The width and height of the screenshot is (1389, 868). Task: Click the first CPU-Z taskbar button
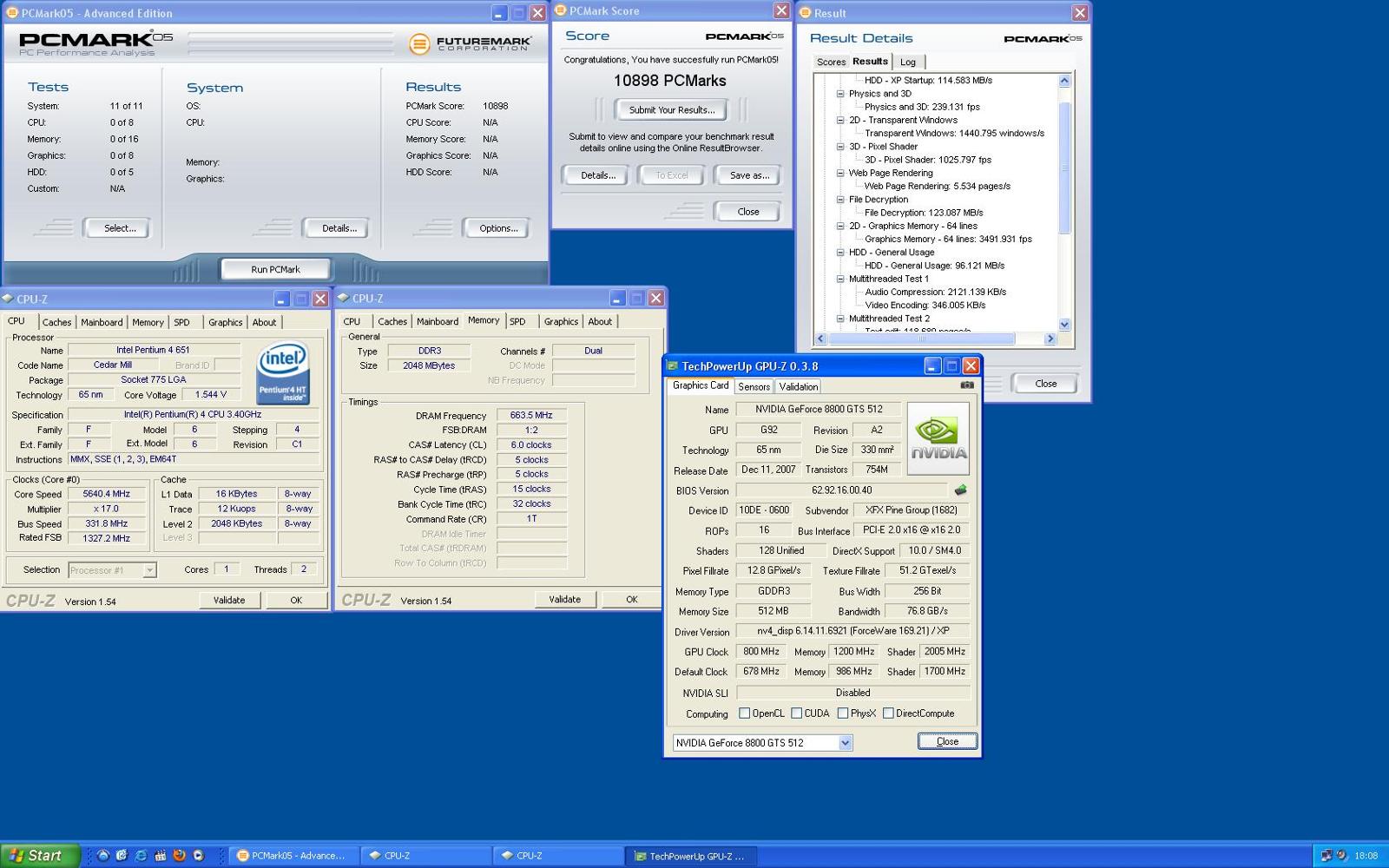click(426, 856)
